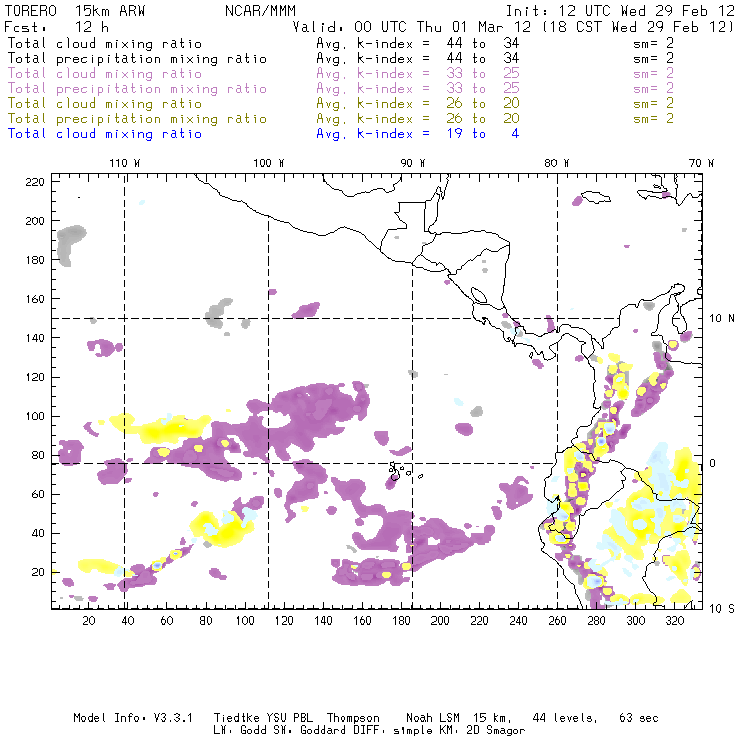Image resolution: width=740 pixels, height=740 pixels.
Task: Click the x-axis tick label "300"
Action: pyautogui.click(x=635, y=621)
